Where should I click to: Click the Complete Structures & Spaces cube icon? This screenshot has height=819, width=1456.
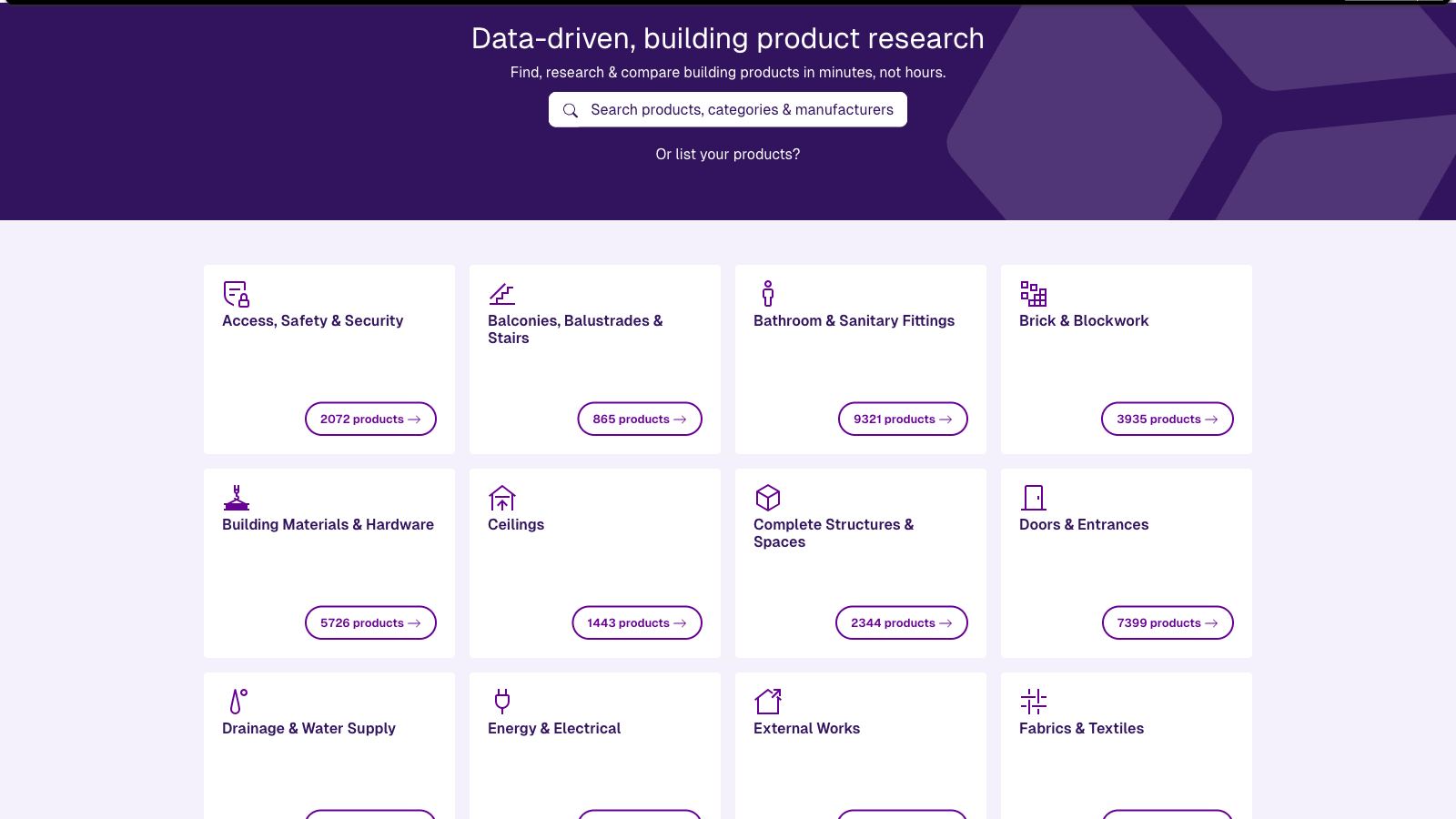[x=768, y=498]
